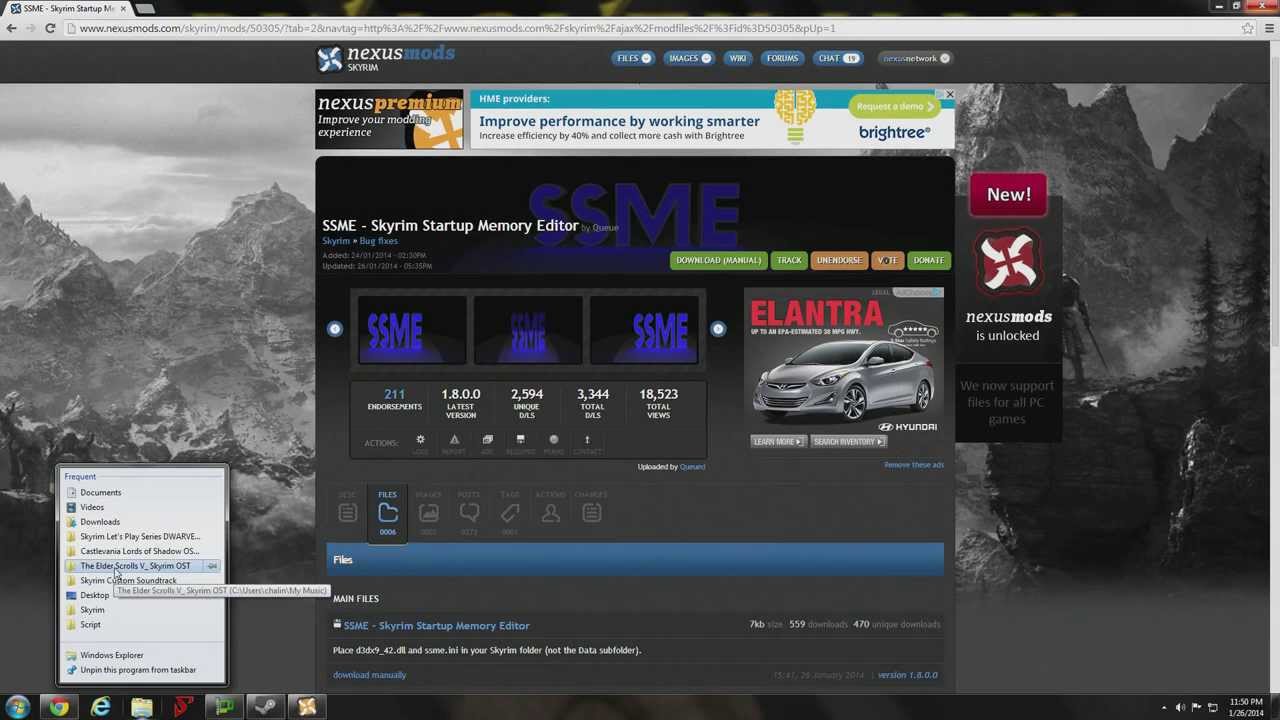Image resolution: width=1280 pixels, height=720 pixels.
Task: Open the Posts speech bubble tab
Action: point(469,513)
